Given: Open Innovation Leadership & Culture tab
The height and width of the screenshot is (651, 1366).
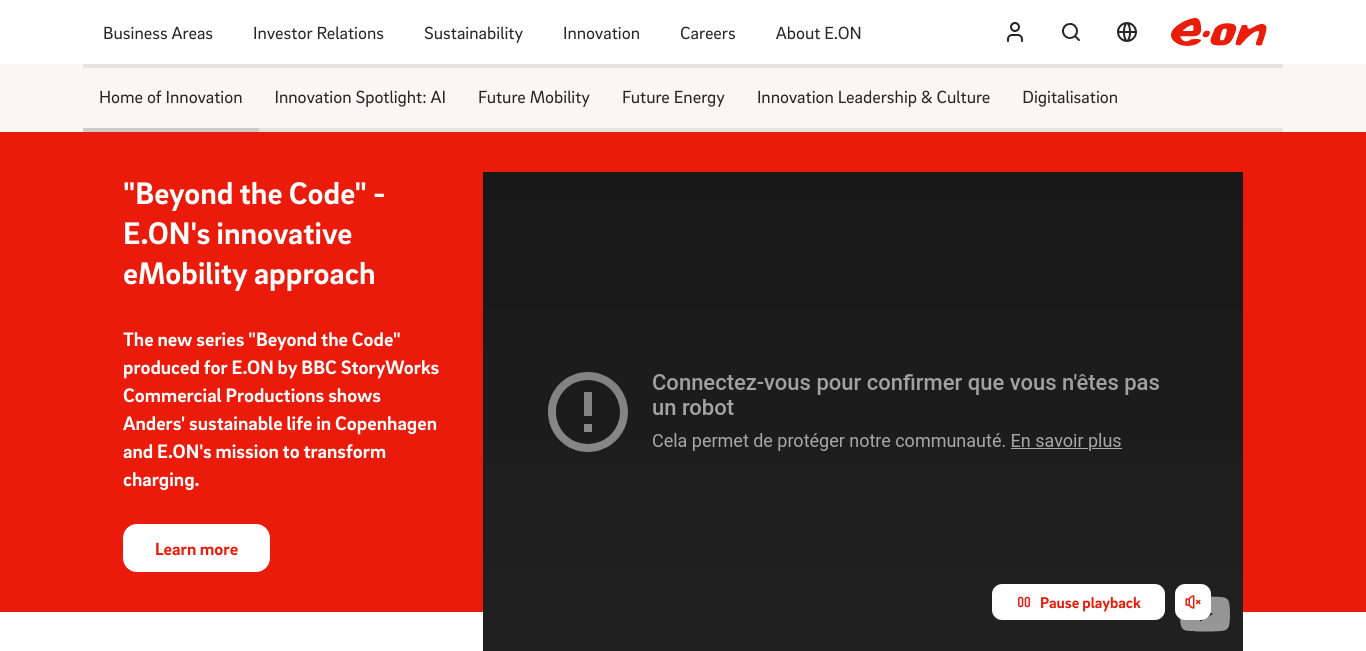Looking at the screenshot, I should (x=873, y=97).
